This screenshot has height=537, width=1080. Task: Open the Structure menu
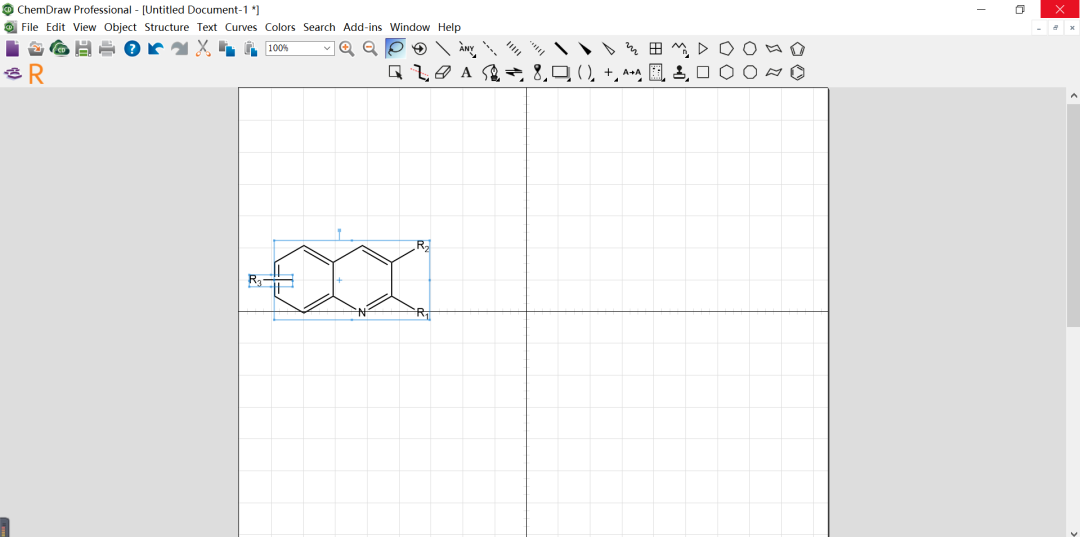pyautogui.click(x=167, y=28)
